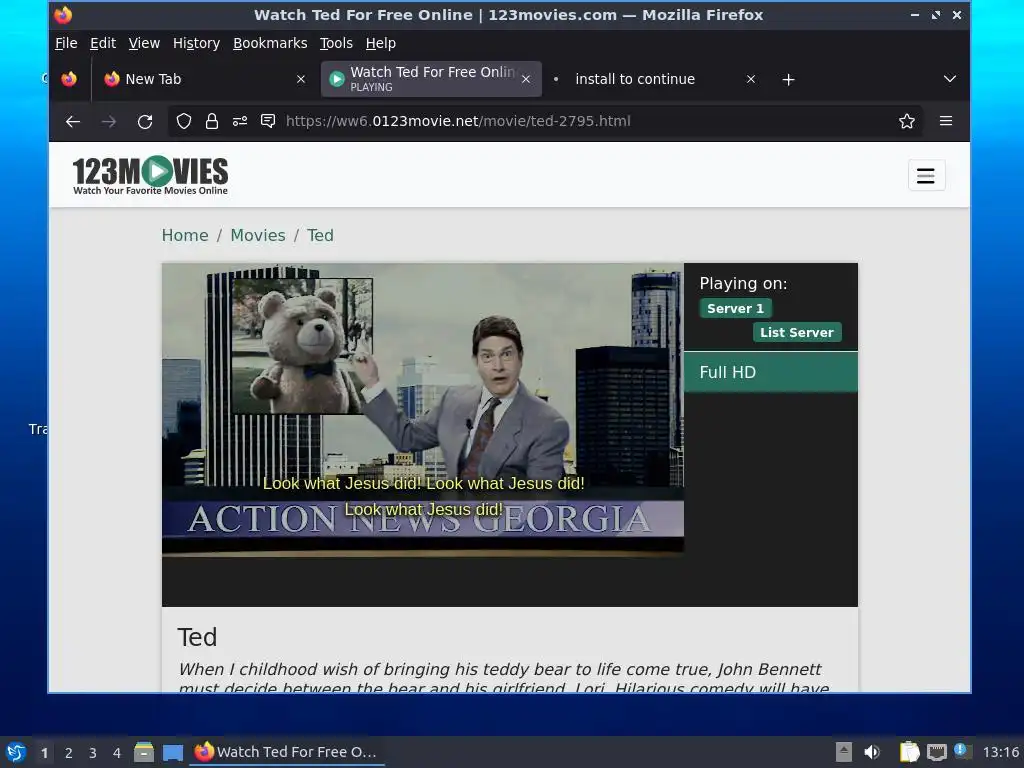1024x768 pixels.
Task: Open the Help menu
Action: coord(380,43)
